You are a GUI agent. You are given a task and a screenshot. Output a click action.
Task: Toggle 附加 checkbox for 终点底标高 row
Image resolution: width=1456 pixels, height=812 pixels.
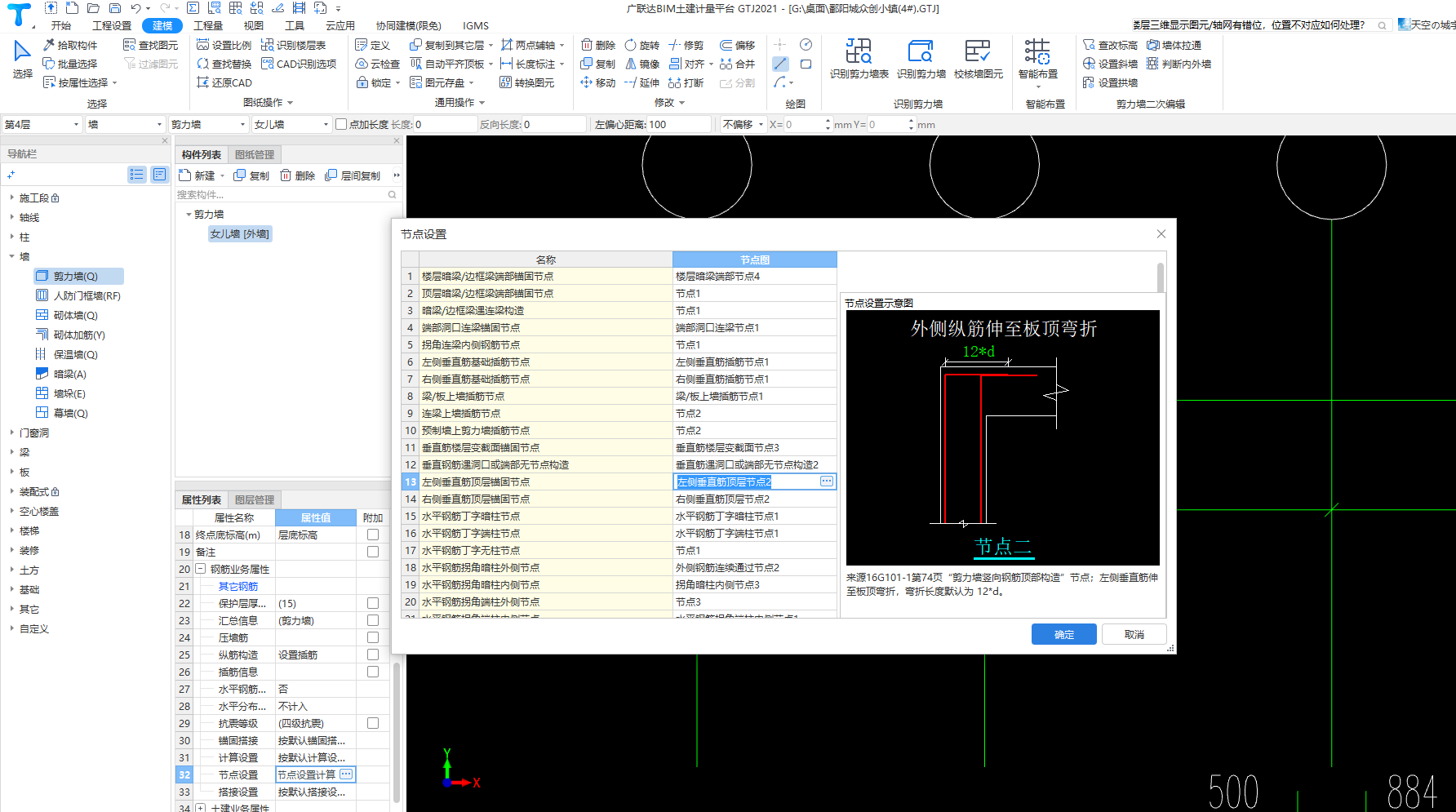[x=373, y=535]
